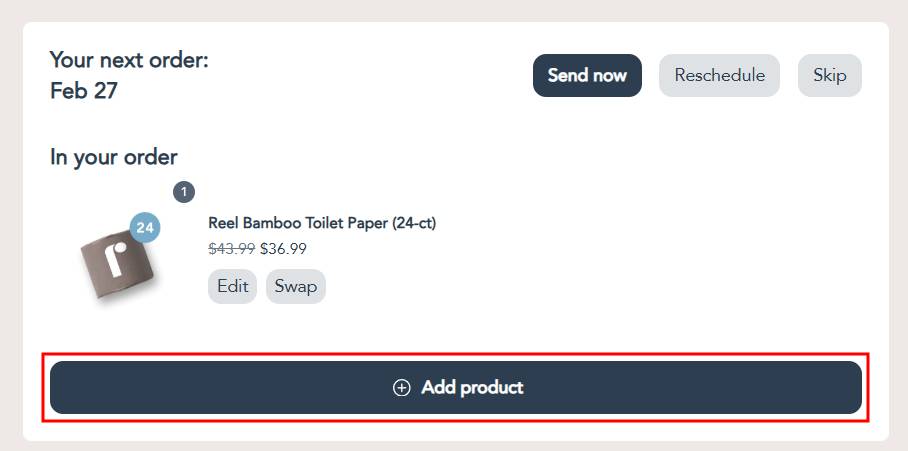The image size is (908, 451).
Task: Click the blue 24 count badge
Action: [145, 228]
